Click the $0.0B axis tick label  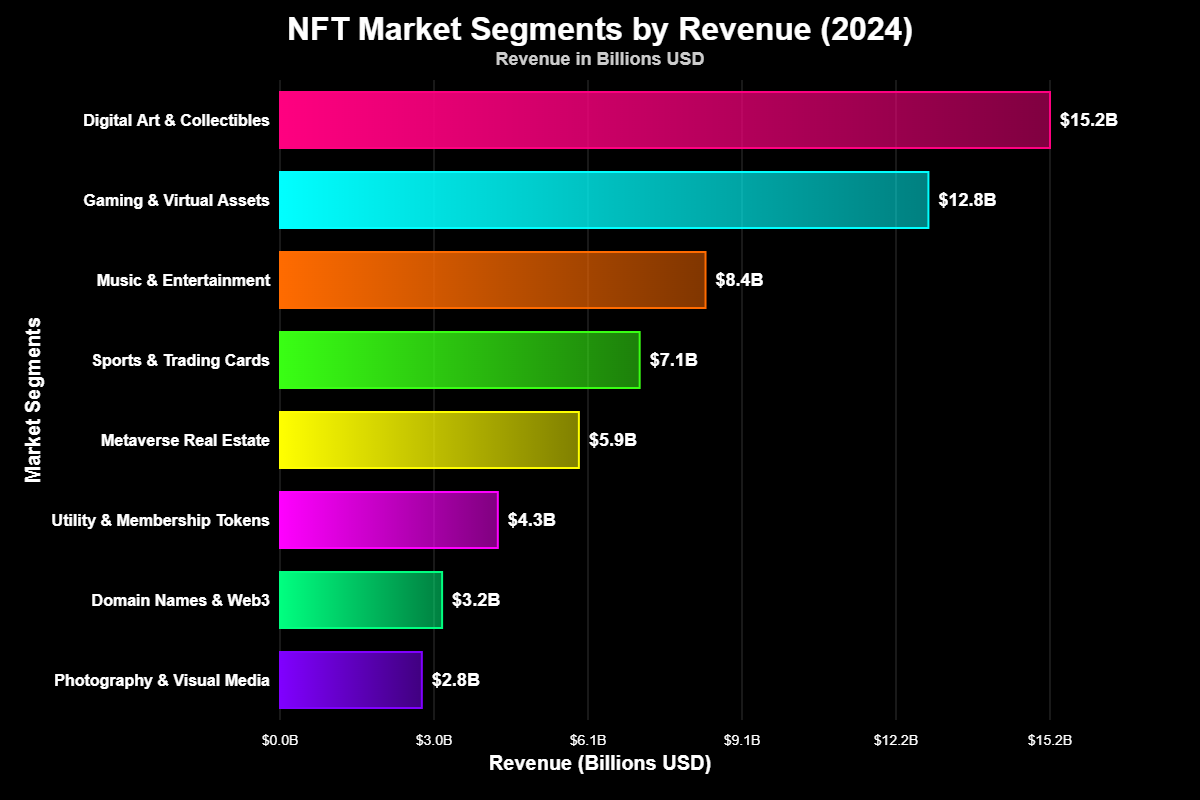pos(280,741)
